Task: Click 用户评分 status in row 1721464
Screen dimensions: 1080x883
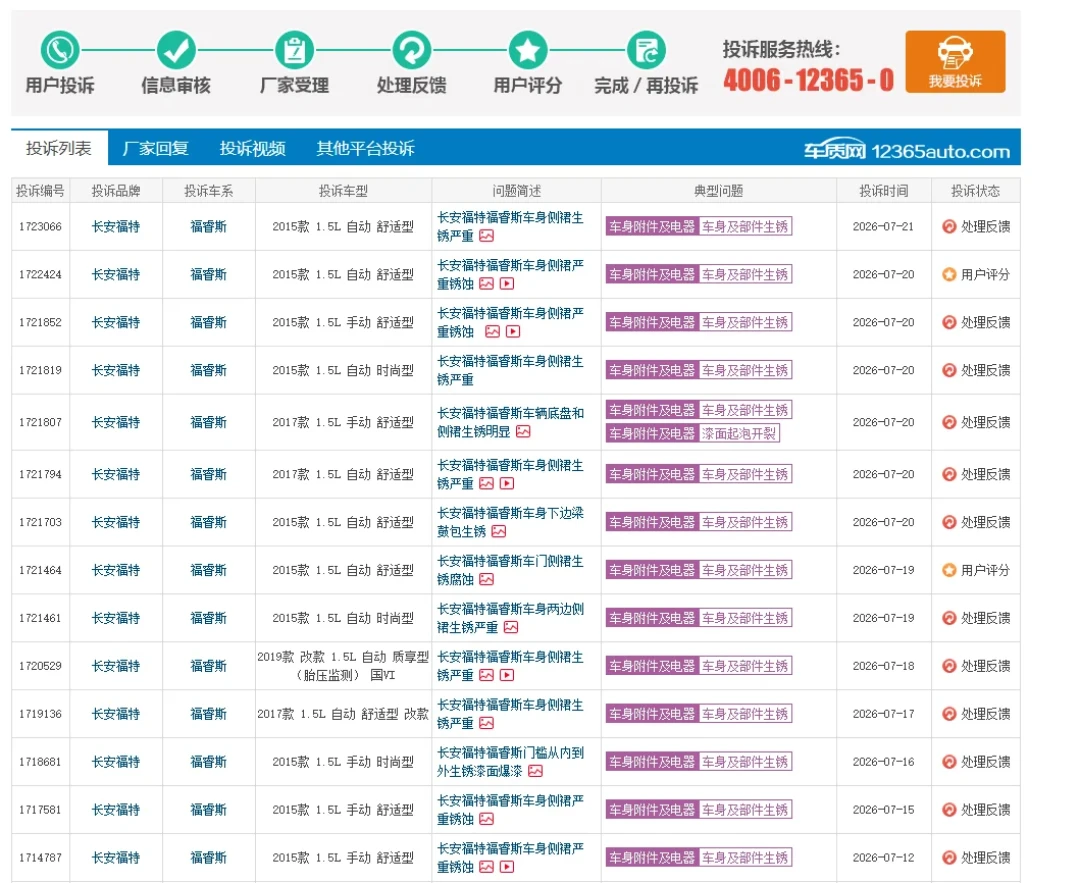Action: (976, 570)
